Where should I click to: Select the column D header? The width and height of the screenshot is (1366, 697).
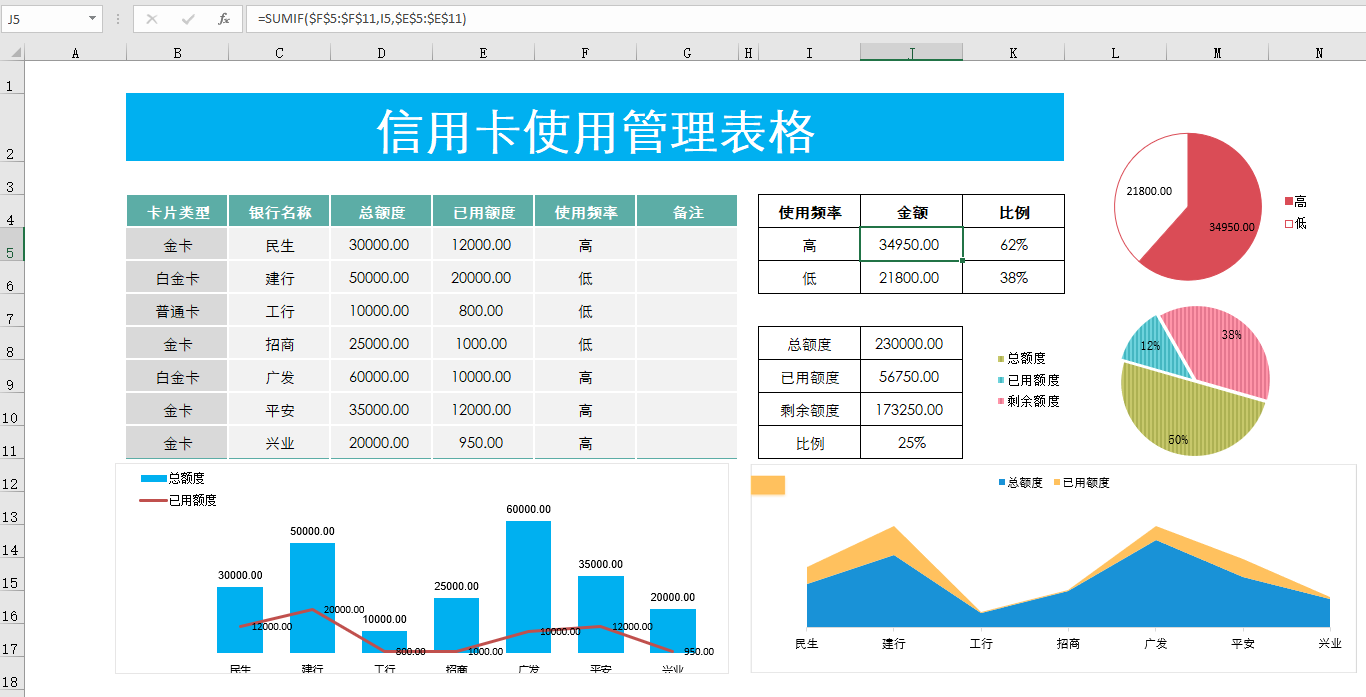point(381,53)
